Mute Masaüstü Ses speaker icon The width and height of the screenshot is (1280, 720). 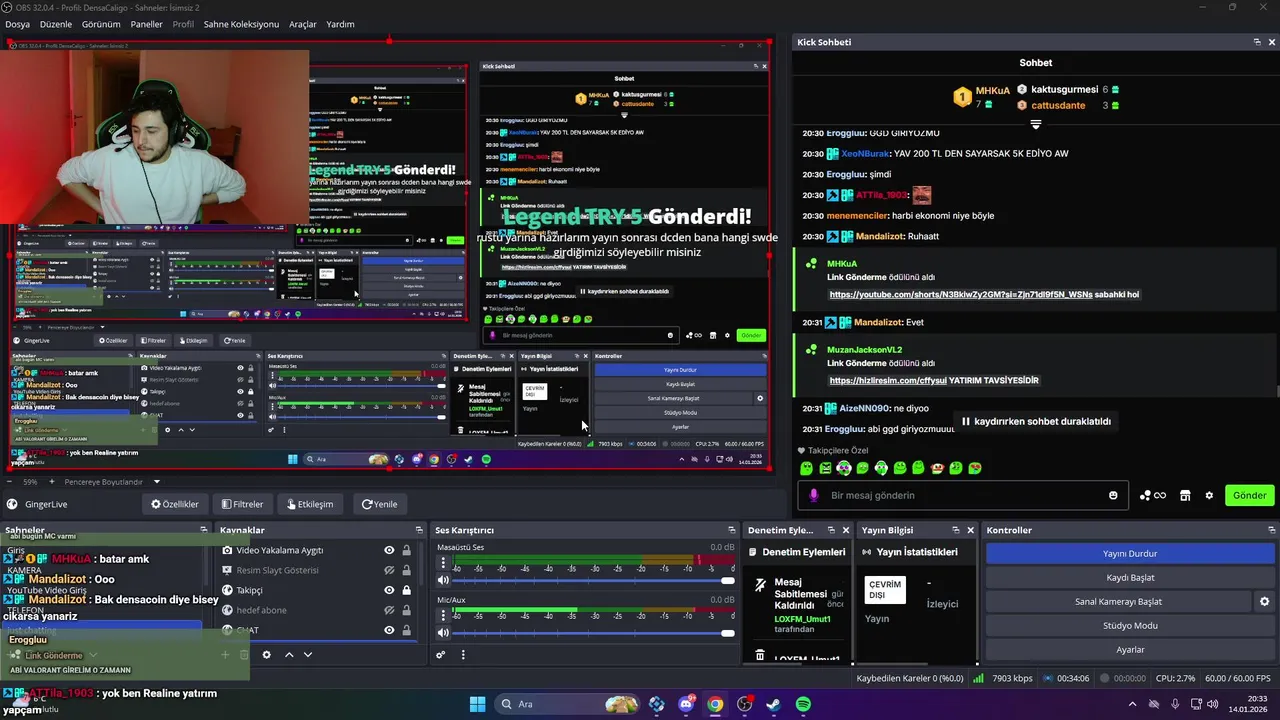click(x=443, y=580)
